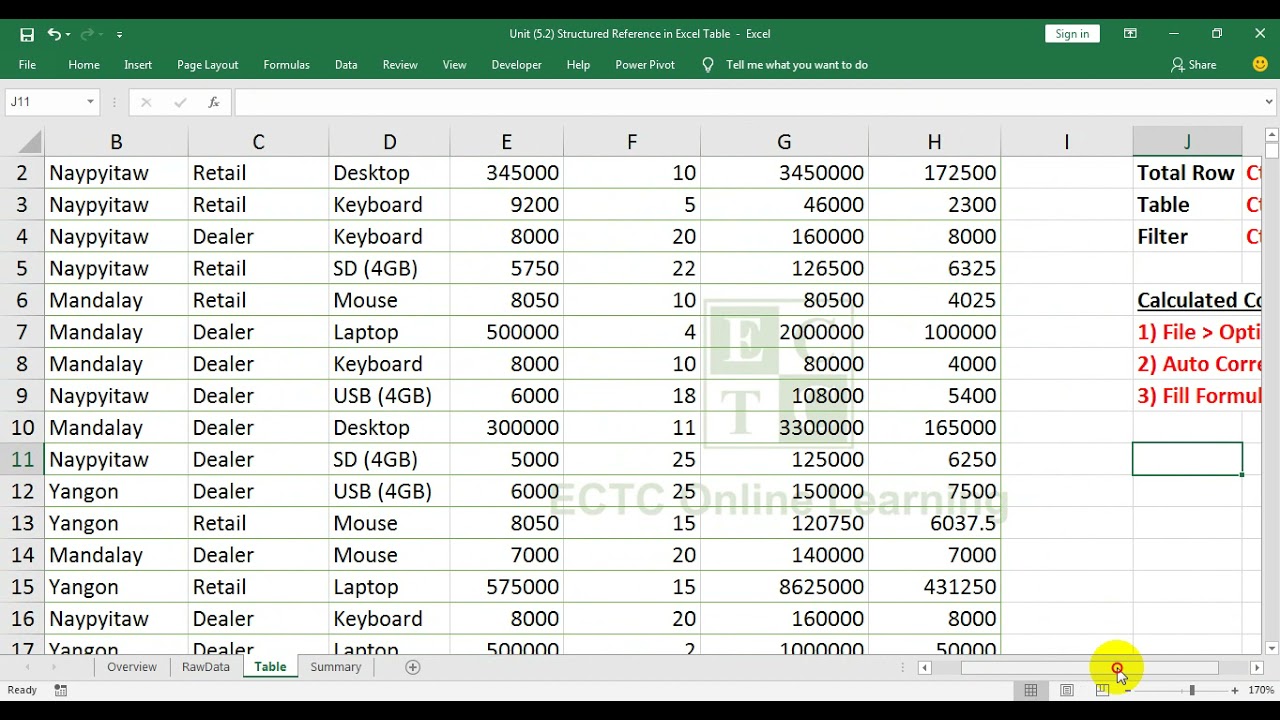This screenshot has height=720, width=1280.
Task: Expand the Name Box dropdown arrow
Action: tap(90, 102)
